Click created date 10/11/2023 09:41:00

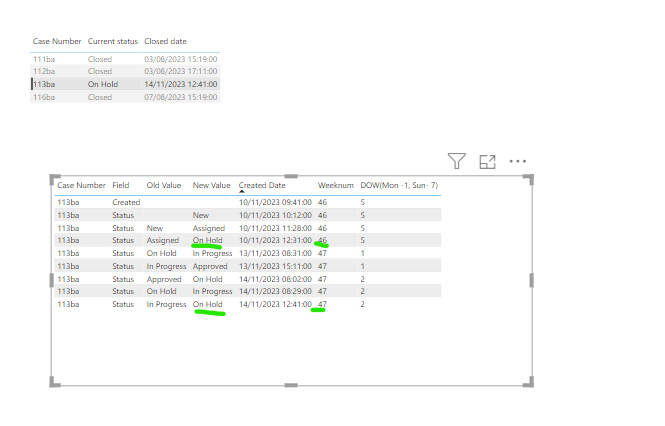click(x=275, y=202)
